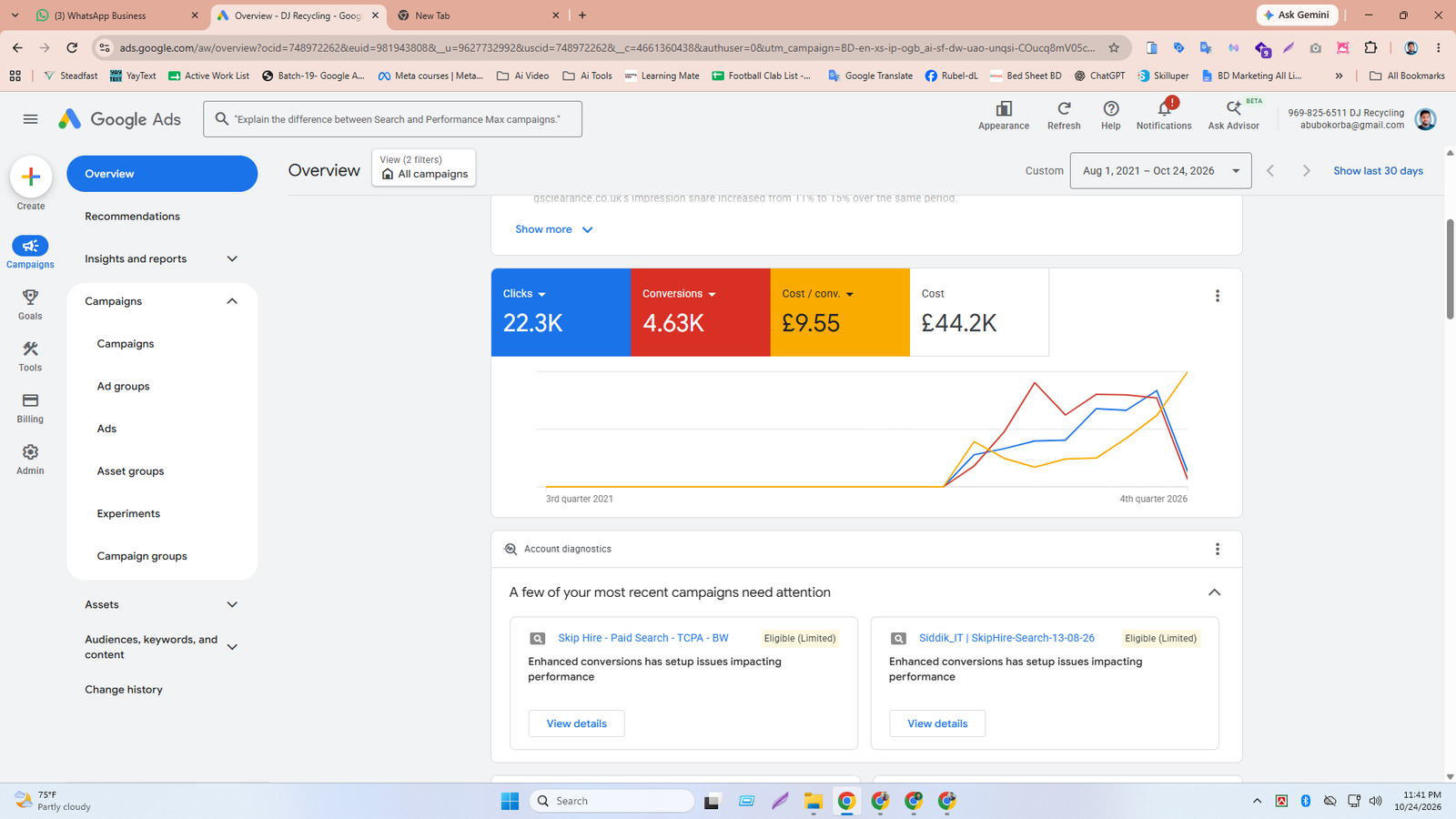Screen dimensions: 1456x819
Task: Select the Overview menu item
Action: tap(162, 174)
